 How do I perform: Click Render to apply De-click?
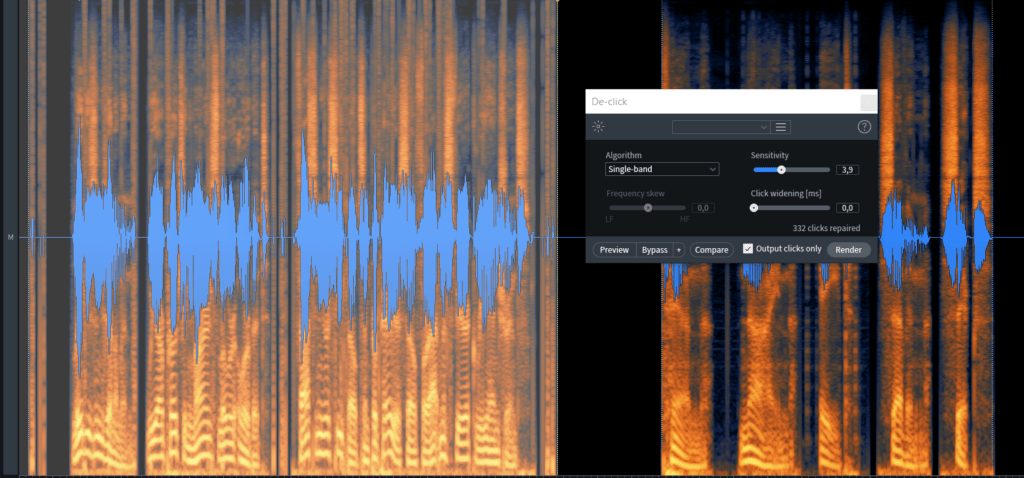[849, 249]
